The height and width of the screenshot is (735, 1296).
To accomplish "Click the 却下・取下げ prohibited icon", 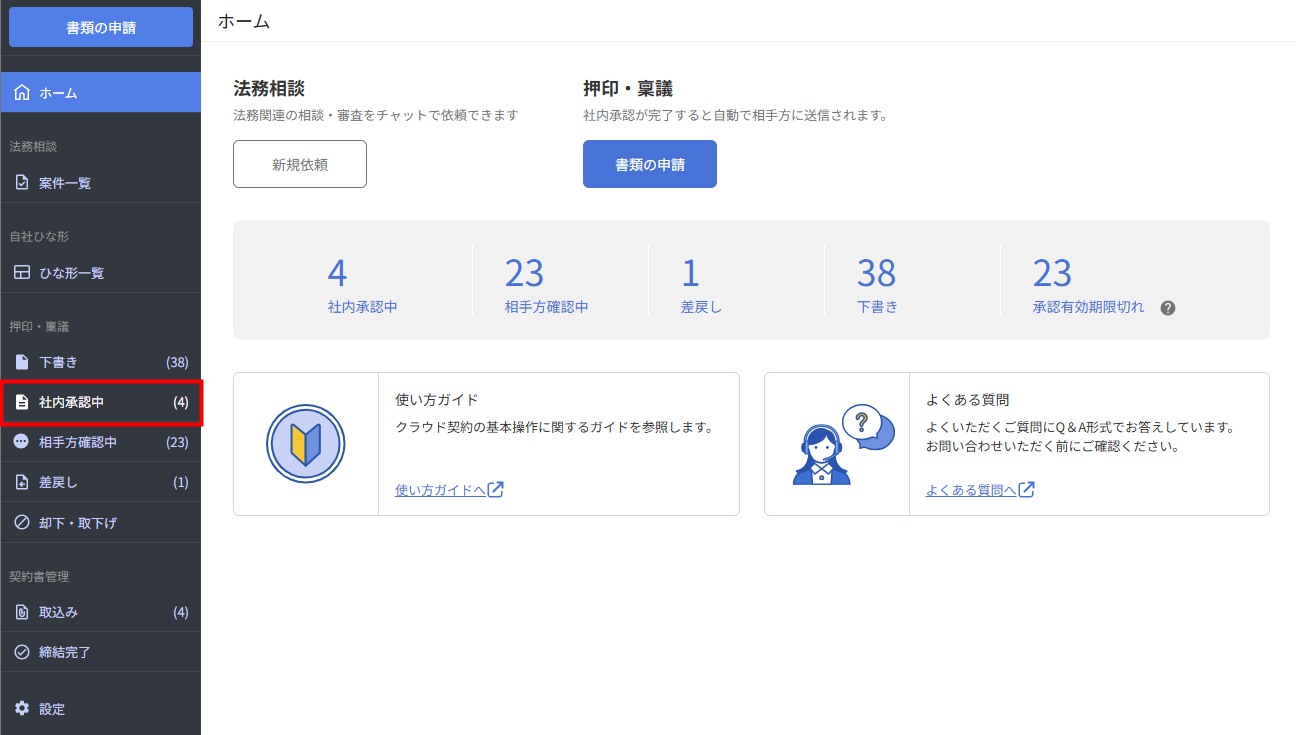I will pos(22,522).
